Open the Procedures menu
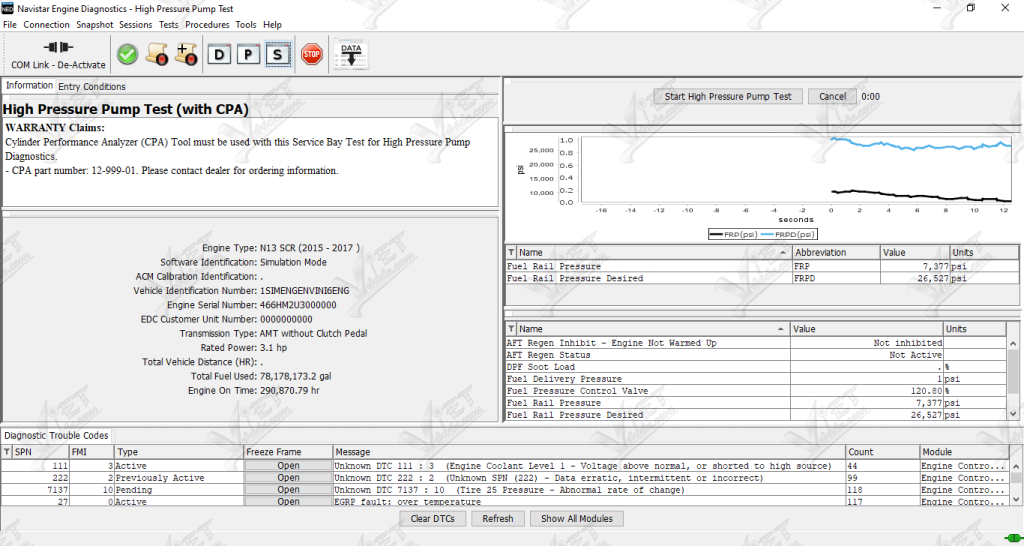 207,25
